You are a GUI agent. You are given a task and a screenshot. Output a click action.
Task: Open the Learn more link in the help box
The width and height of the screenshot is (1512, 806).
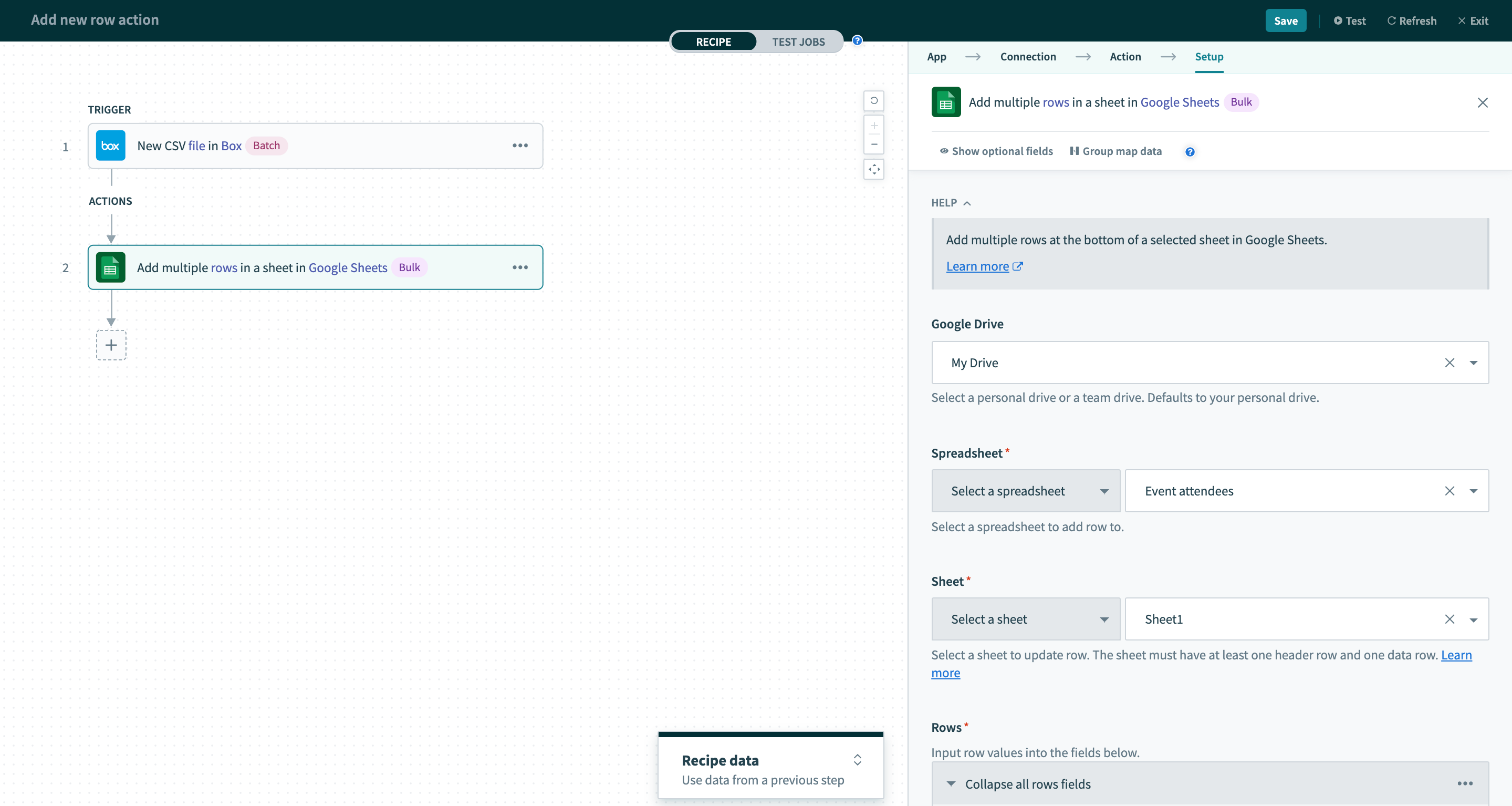tap(978, 266)
